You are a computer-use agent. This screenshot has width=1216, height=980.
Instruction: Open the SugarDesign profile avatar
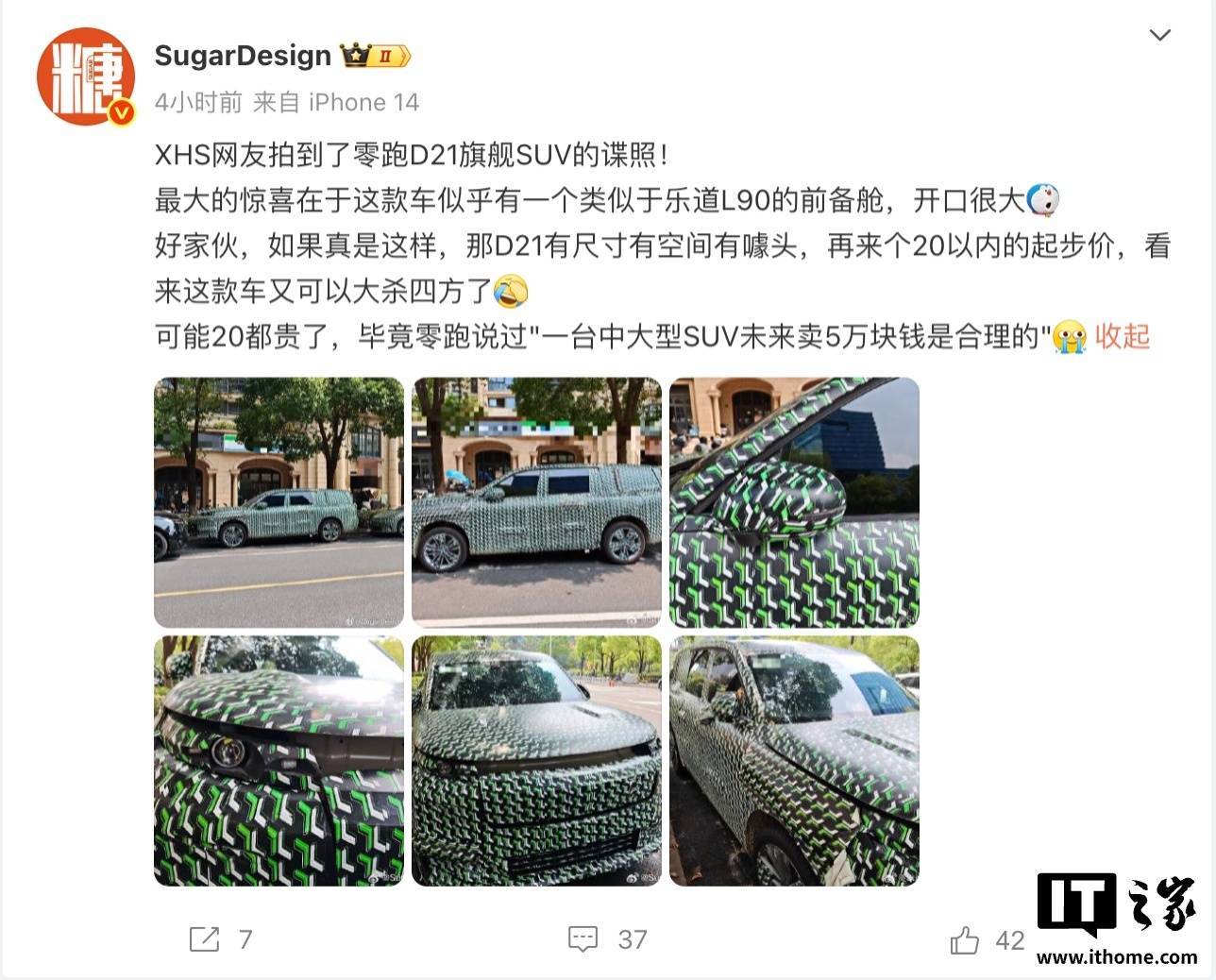(x=85, y=76)
